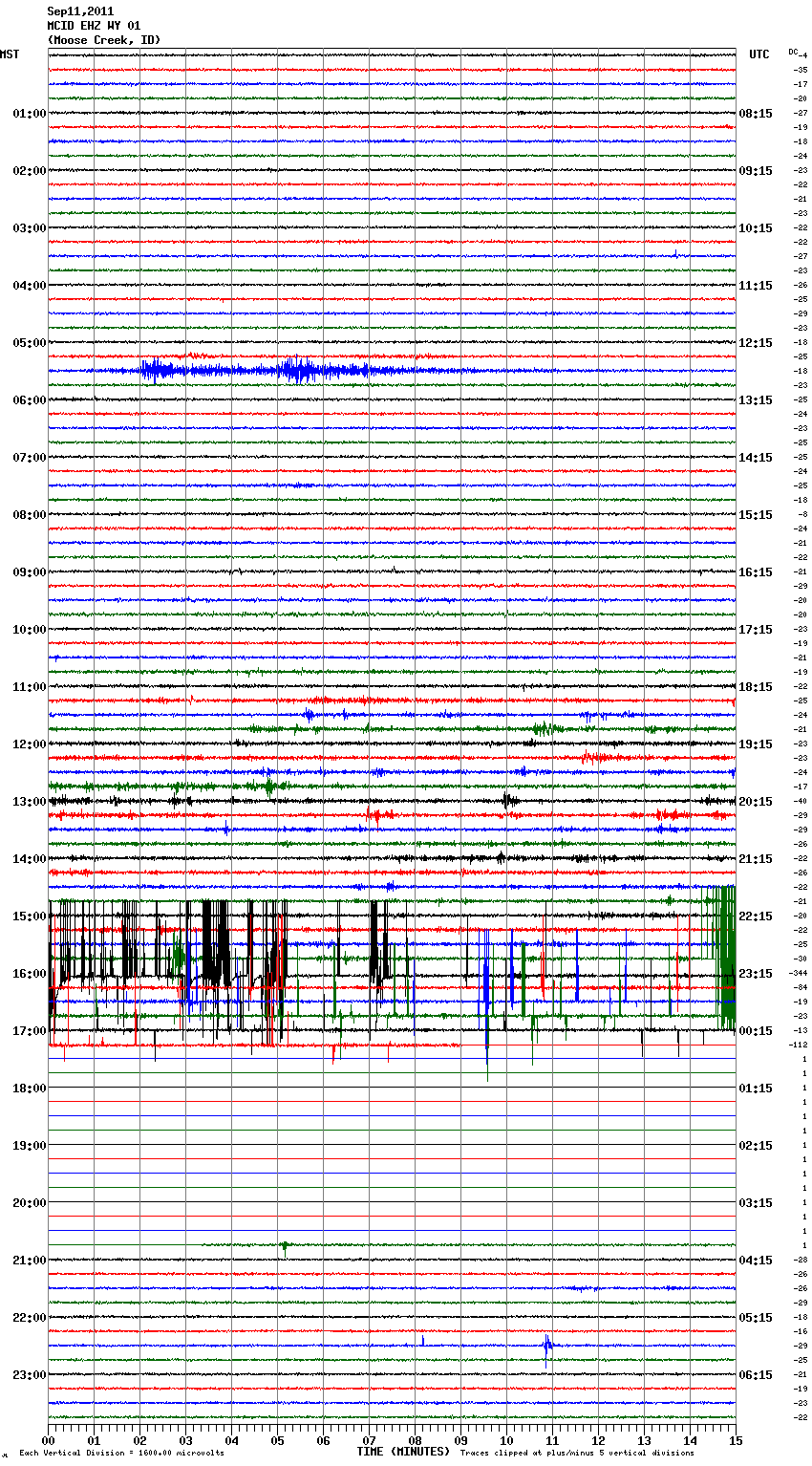Select the station code MCID EHZ WY 01
This screenshot has width=812, height=1466.
point(94,26)
